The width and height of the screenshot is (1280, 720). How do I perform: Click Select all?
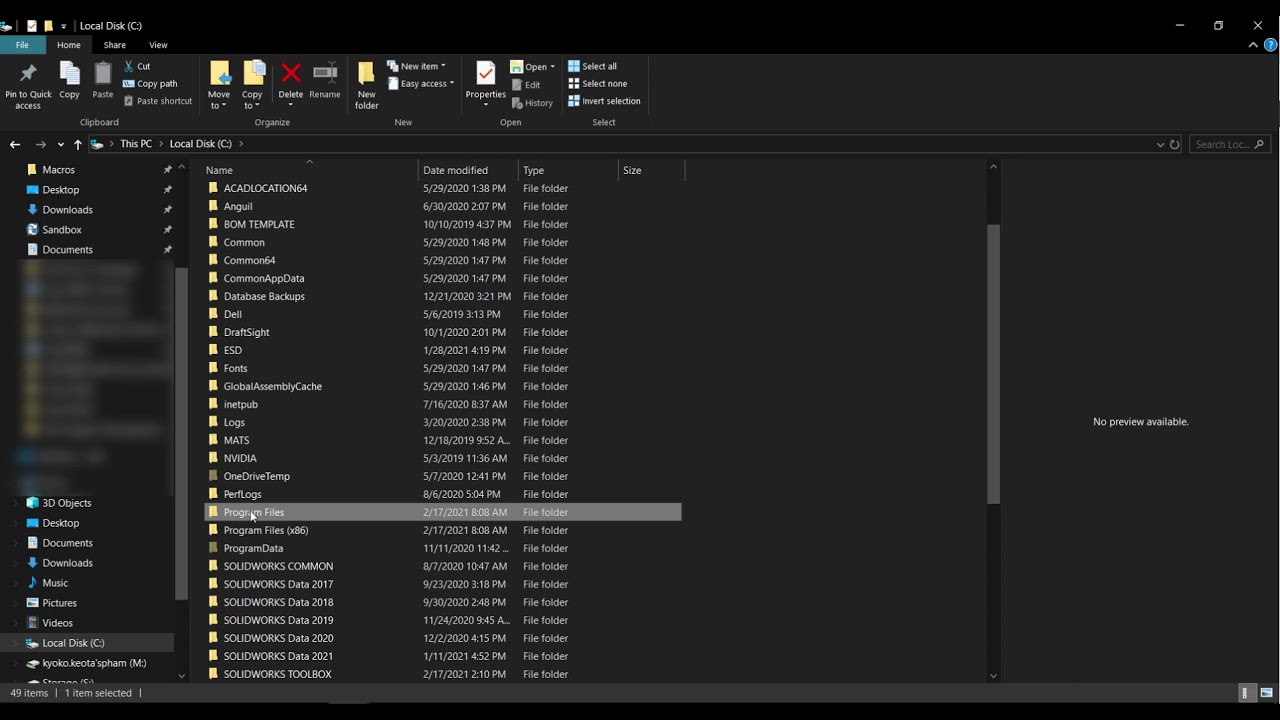pyautogui.click(x=592, y=66)
